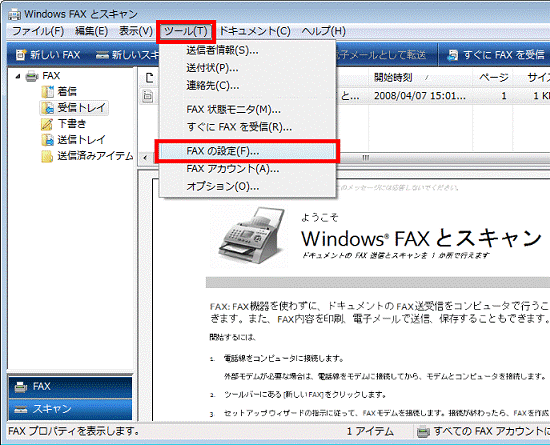Click the receive fax icon in toolbar

[453, 55]
